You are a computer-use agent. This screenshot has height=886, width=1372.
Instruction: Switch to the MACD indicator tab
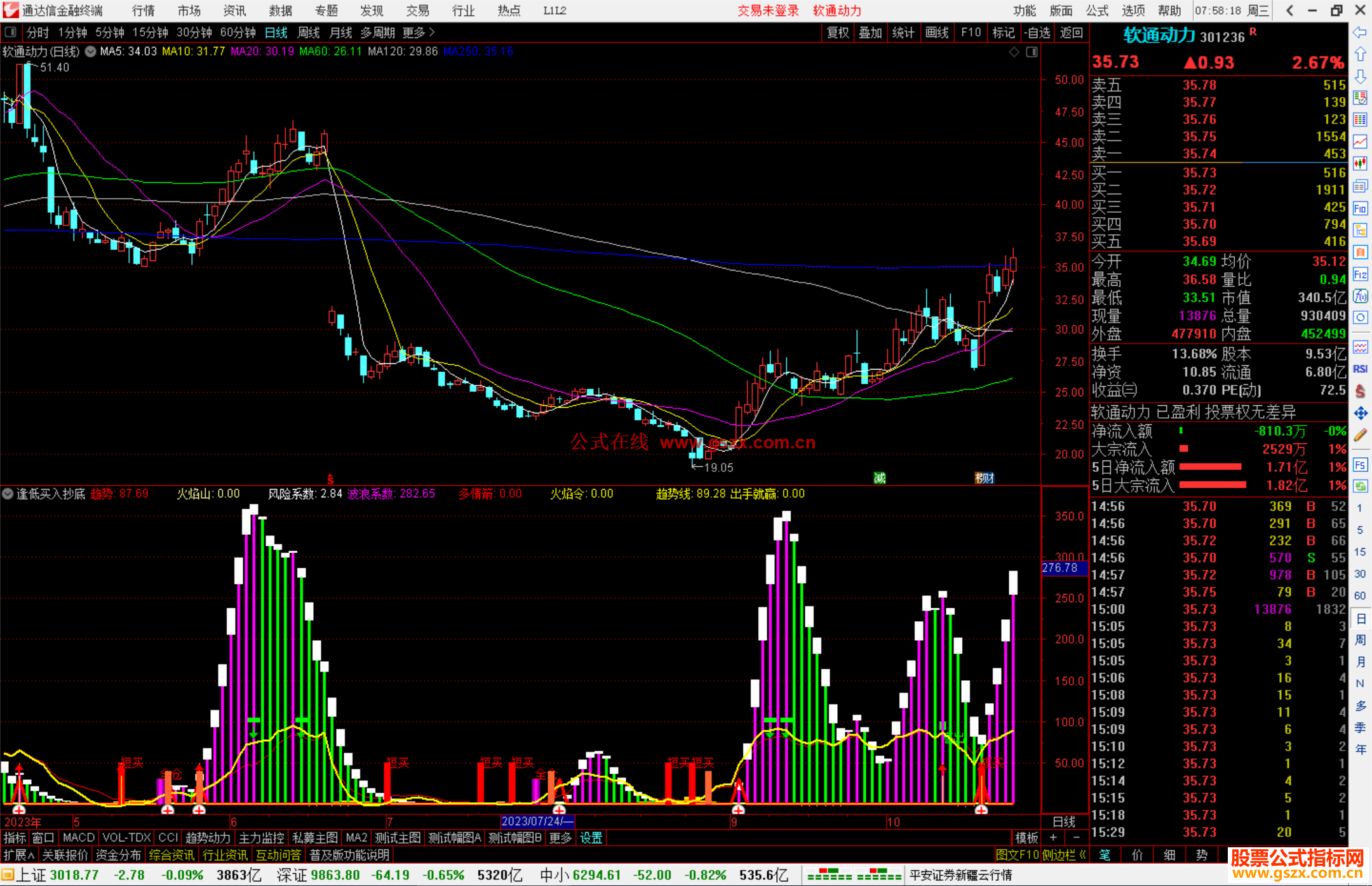[78, 838]
